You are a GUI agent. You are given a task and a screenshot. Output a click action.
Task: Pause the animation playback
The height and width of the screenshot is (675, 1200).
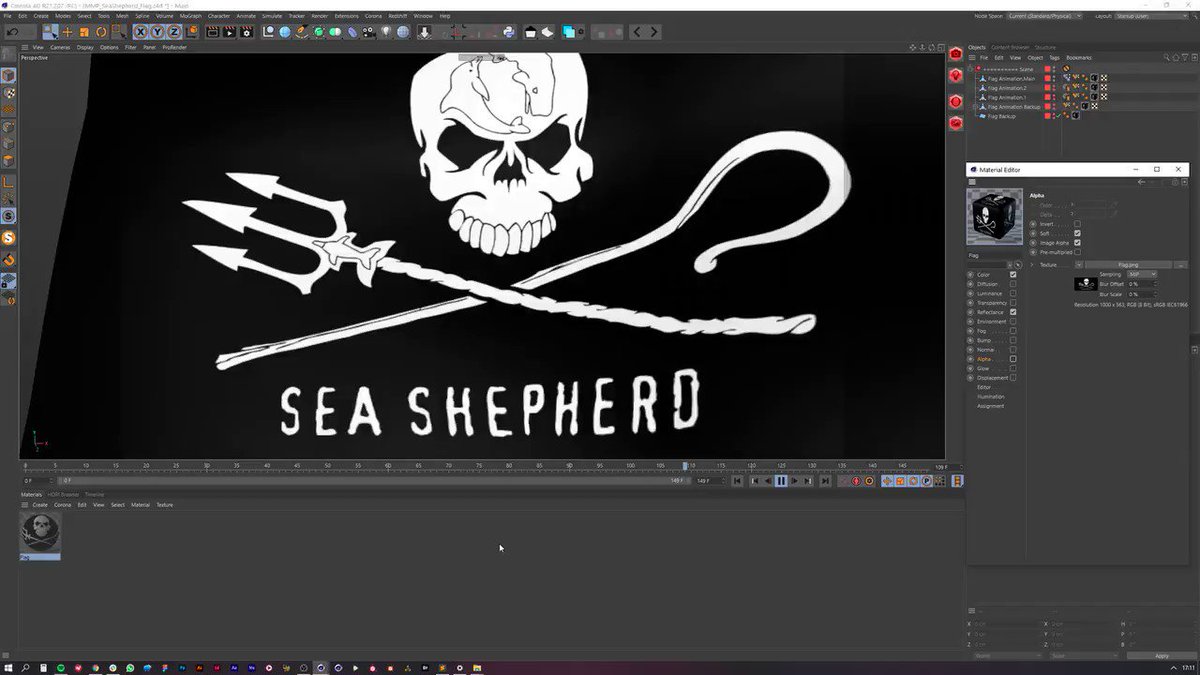pyautogui.click(x=781, y=481)
